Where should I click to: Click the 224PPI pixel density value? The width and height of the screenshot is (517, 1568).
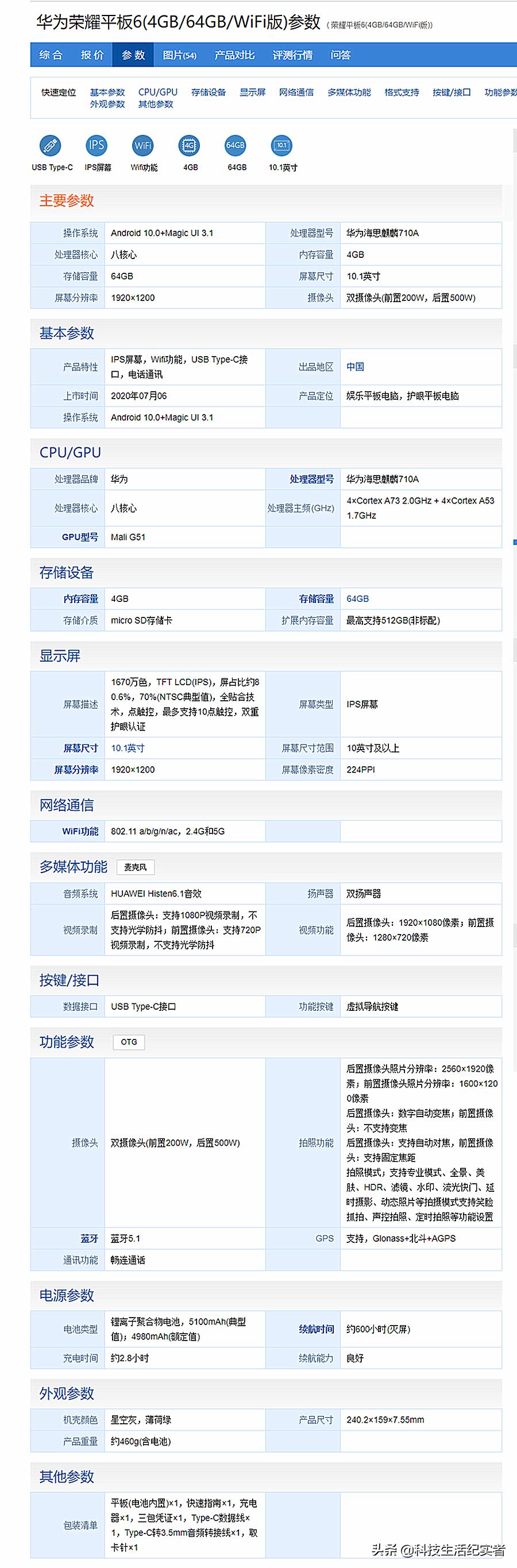click(361, 770)
